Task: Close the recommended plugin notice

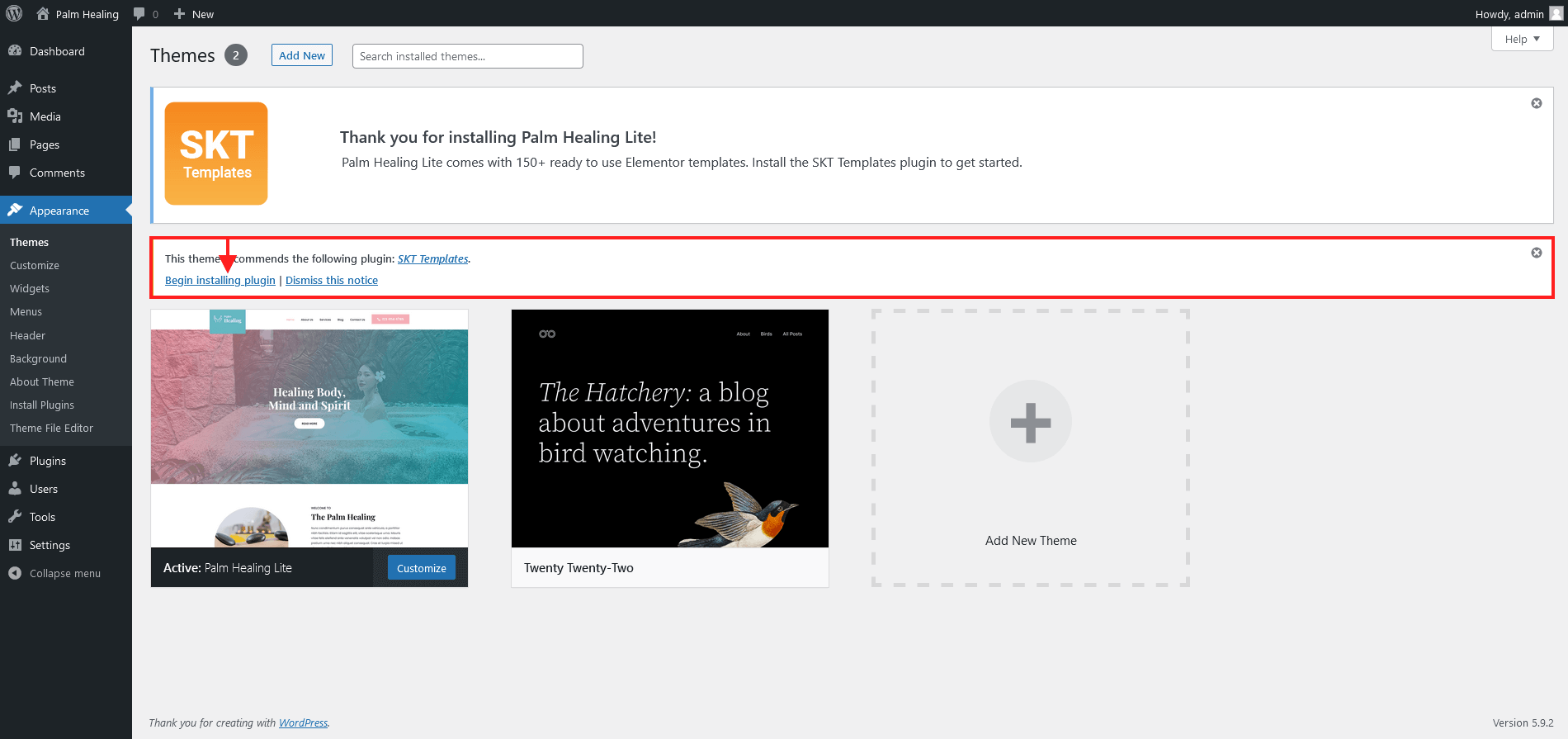Action: [x=1536, y=253]
